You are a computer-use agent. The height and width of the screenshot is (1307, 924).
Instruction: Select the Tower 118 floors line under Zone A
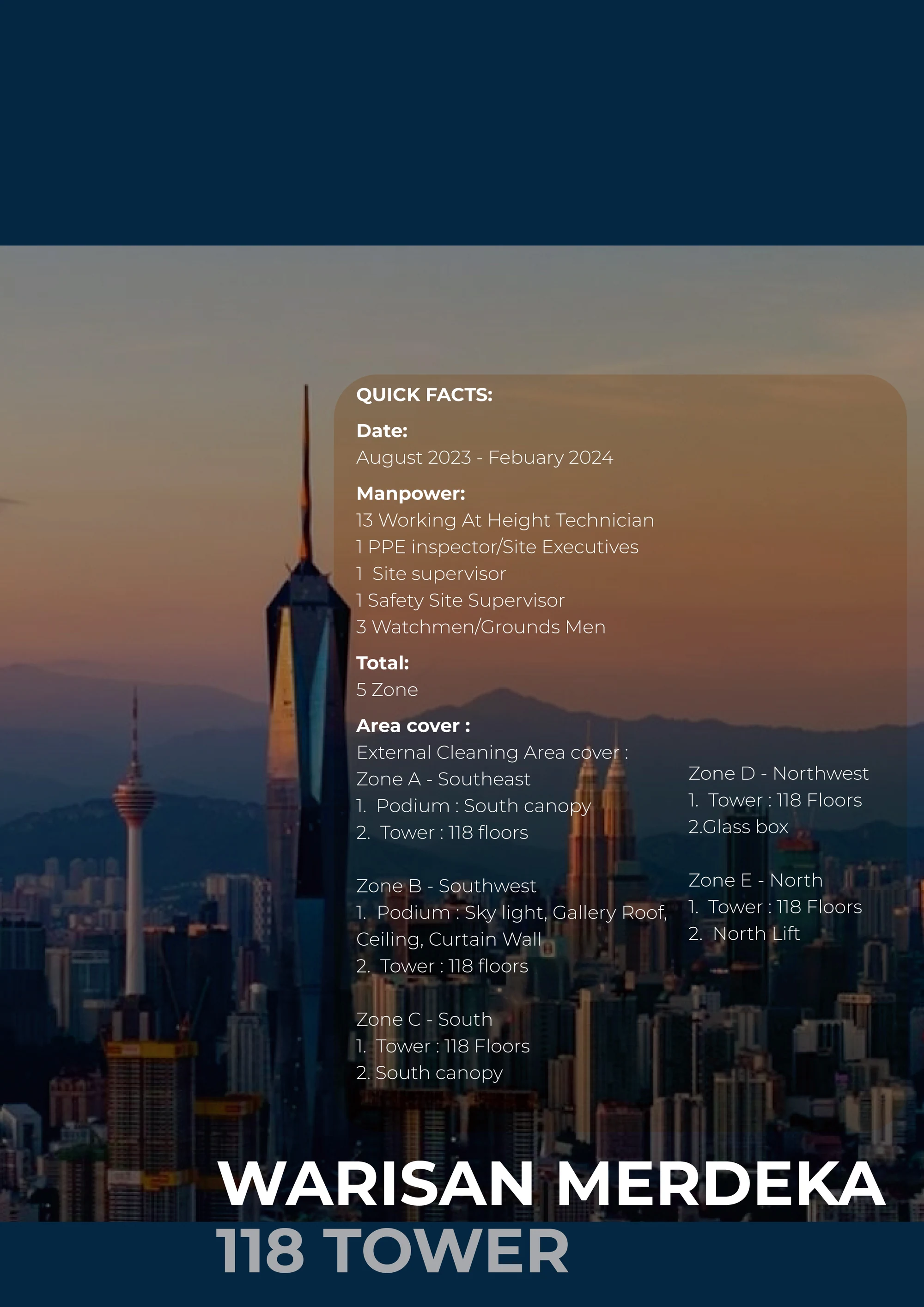[x=442, y=833]
